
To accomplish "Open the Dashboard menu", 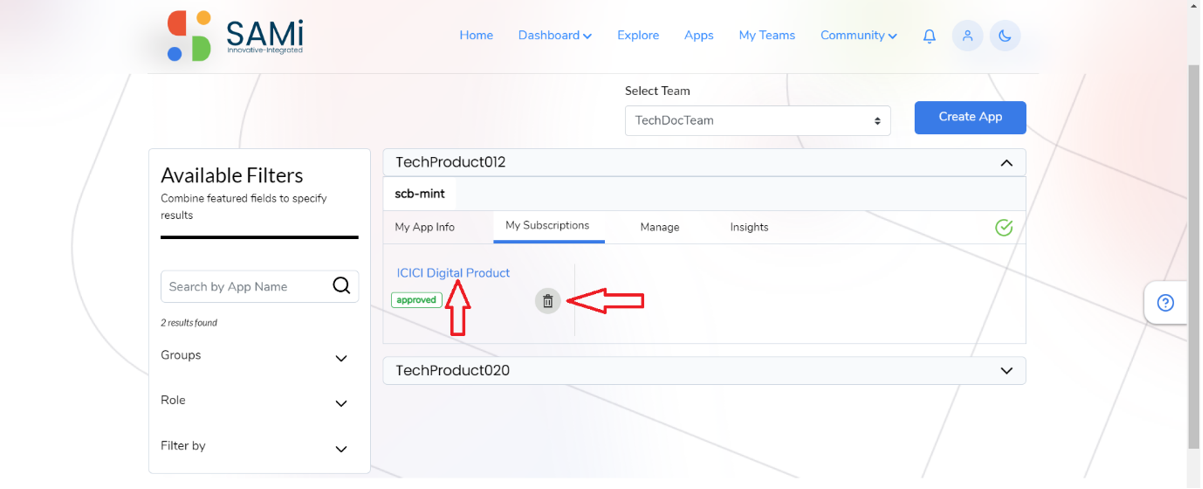I will [555, 35].
